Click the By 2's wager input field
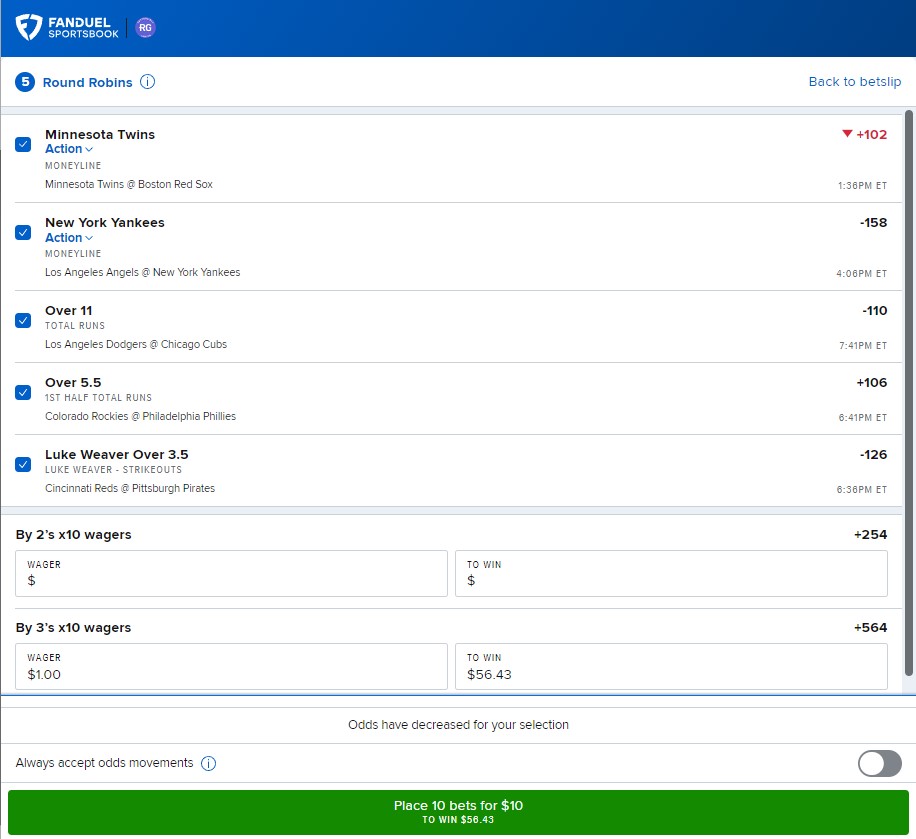Image resolution: width=916 pixels, height=839 pixels. pyautogui.click(x=231, y=573)
